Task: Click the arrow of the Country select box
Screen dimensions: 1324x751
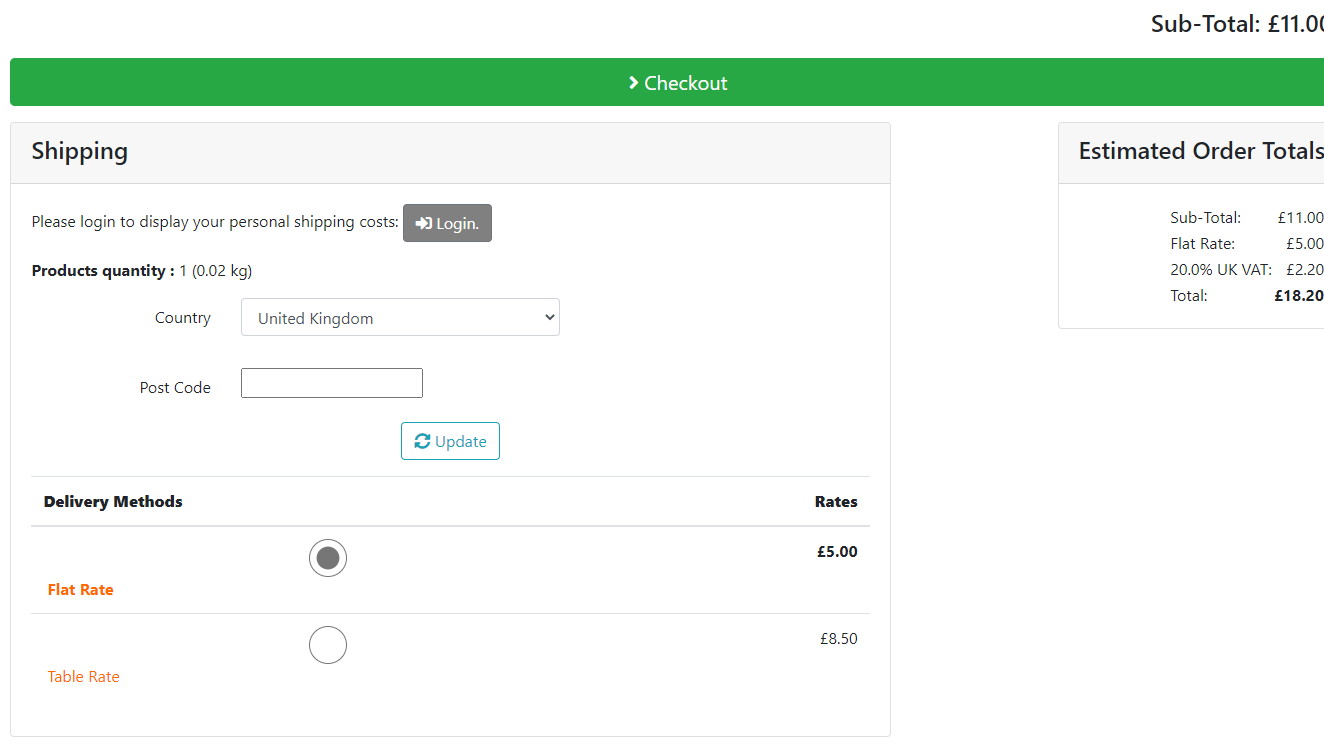Action: point(548,317)
